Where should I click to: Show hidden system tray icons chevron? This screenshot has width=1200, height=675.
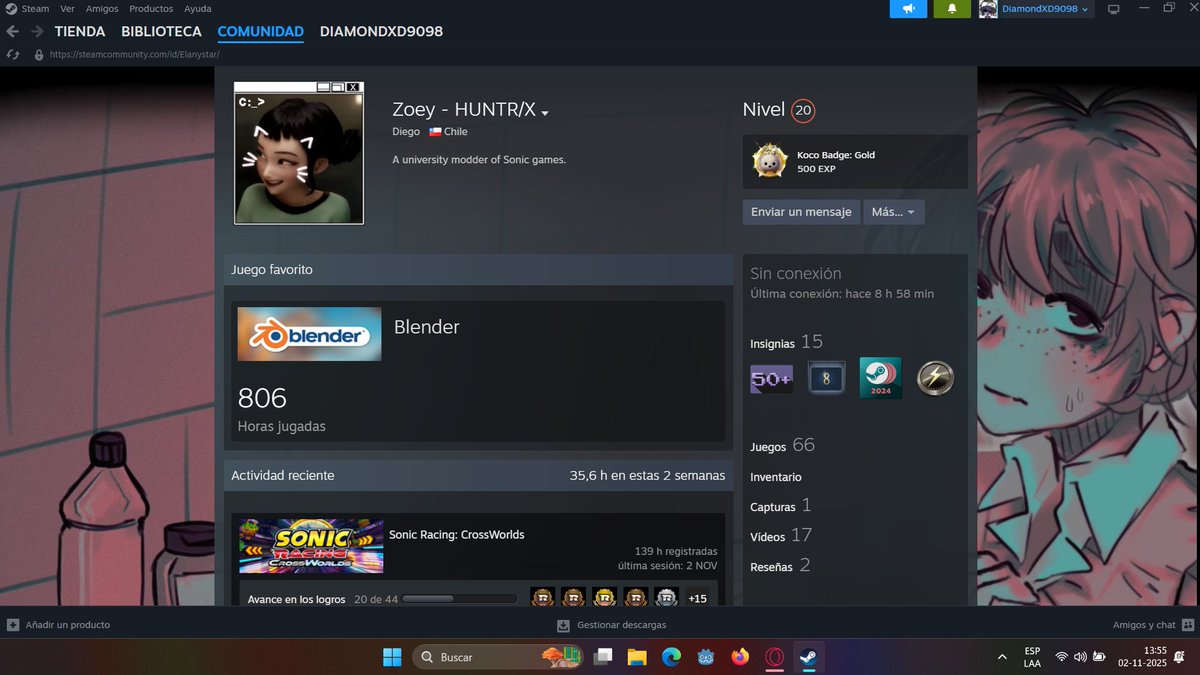(x=1002, y=657)
